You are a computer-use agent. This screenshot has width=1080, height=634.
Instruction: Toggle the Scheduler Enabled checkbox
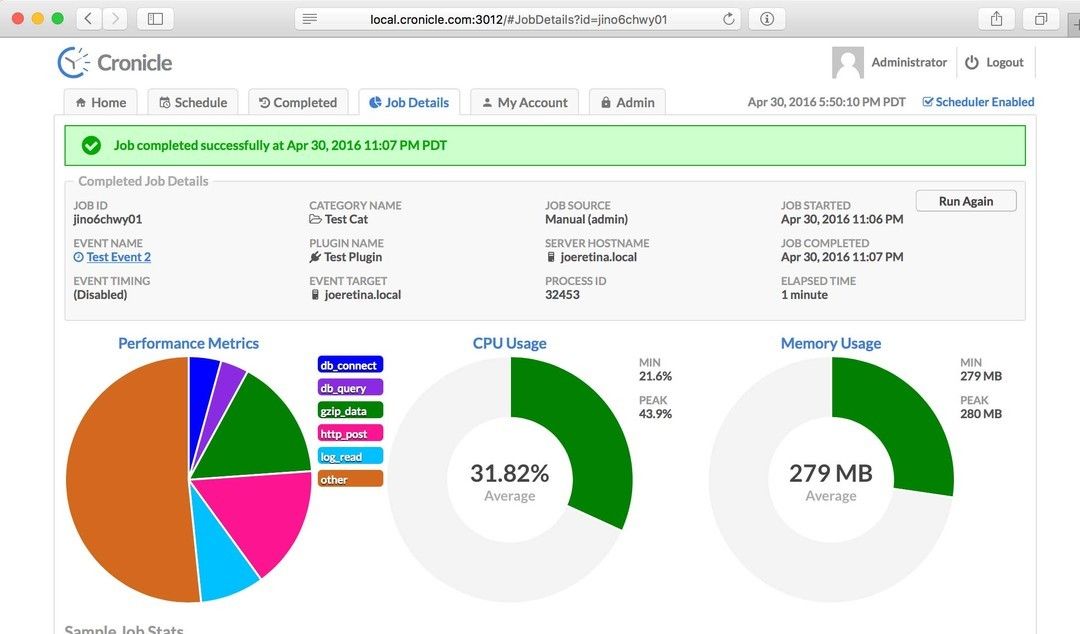pyautogui.click(x=927, y=102)
